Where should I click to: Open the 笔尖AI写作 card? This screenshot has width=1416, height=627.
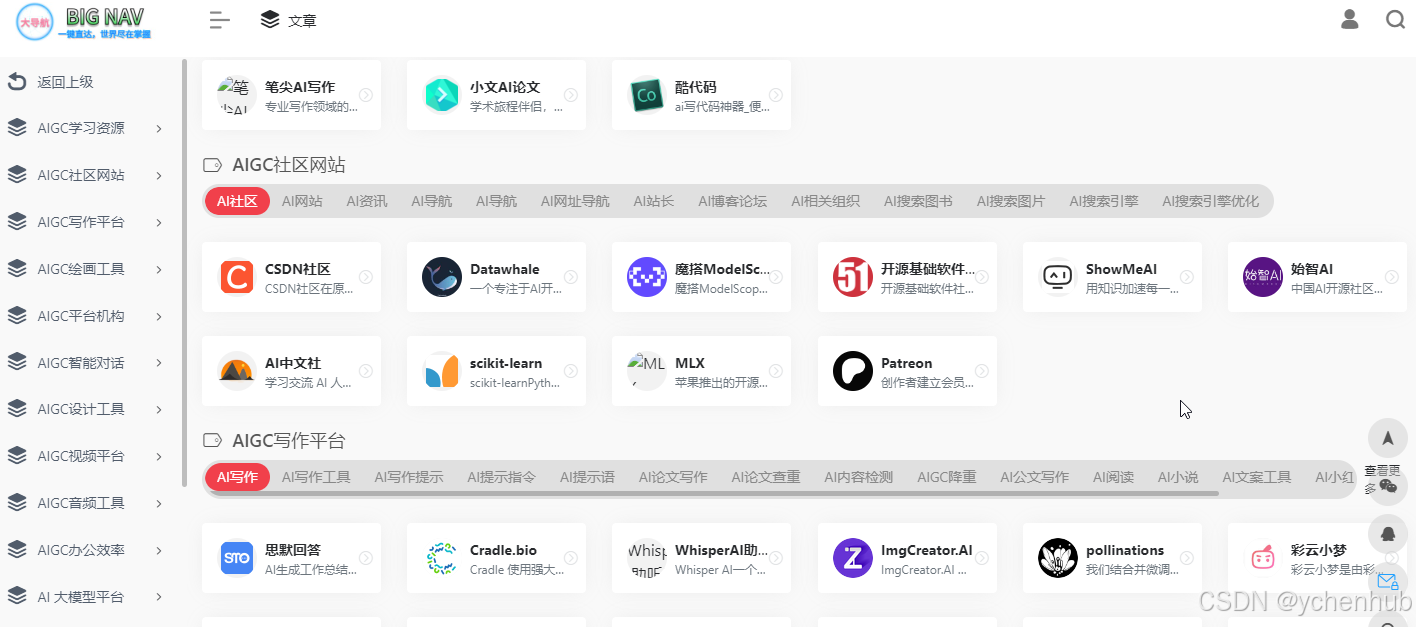click(291, 95)
